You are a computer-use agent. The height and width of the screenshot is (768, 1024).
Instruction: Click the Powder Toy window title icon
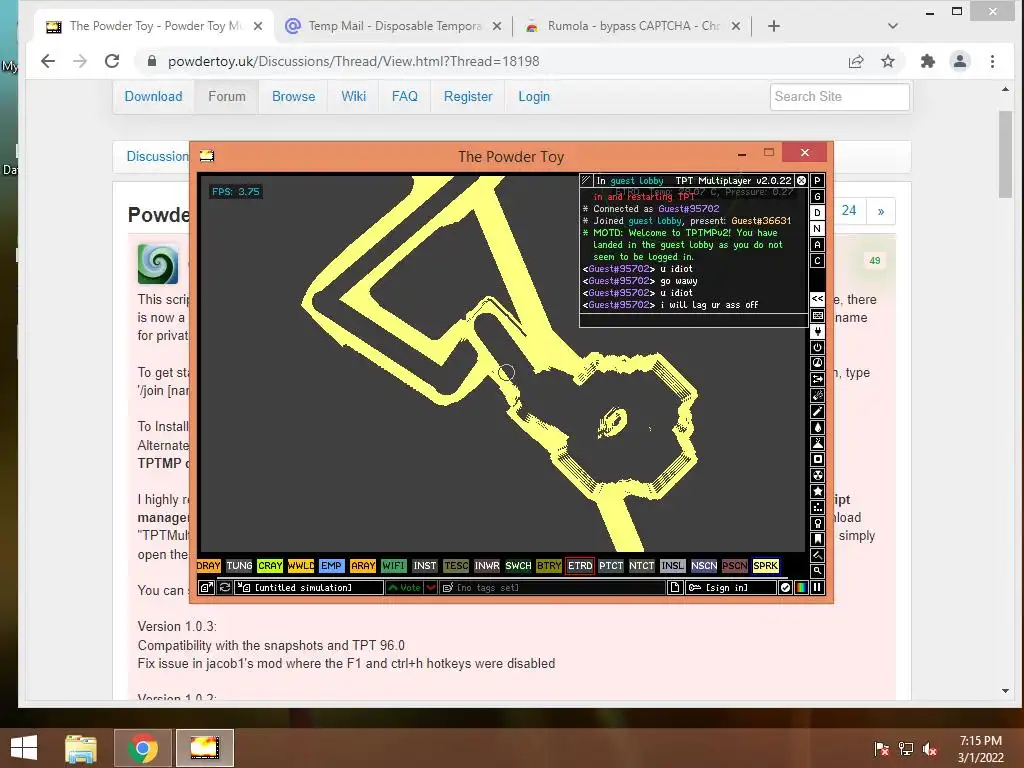click(207, 155)
